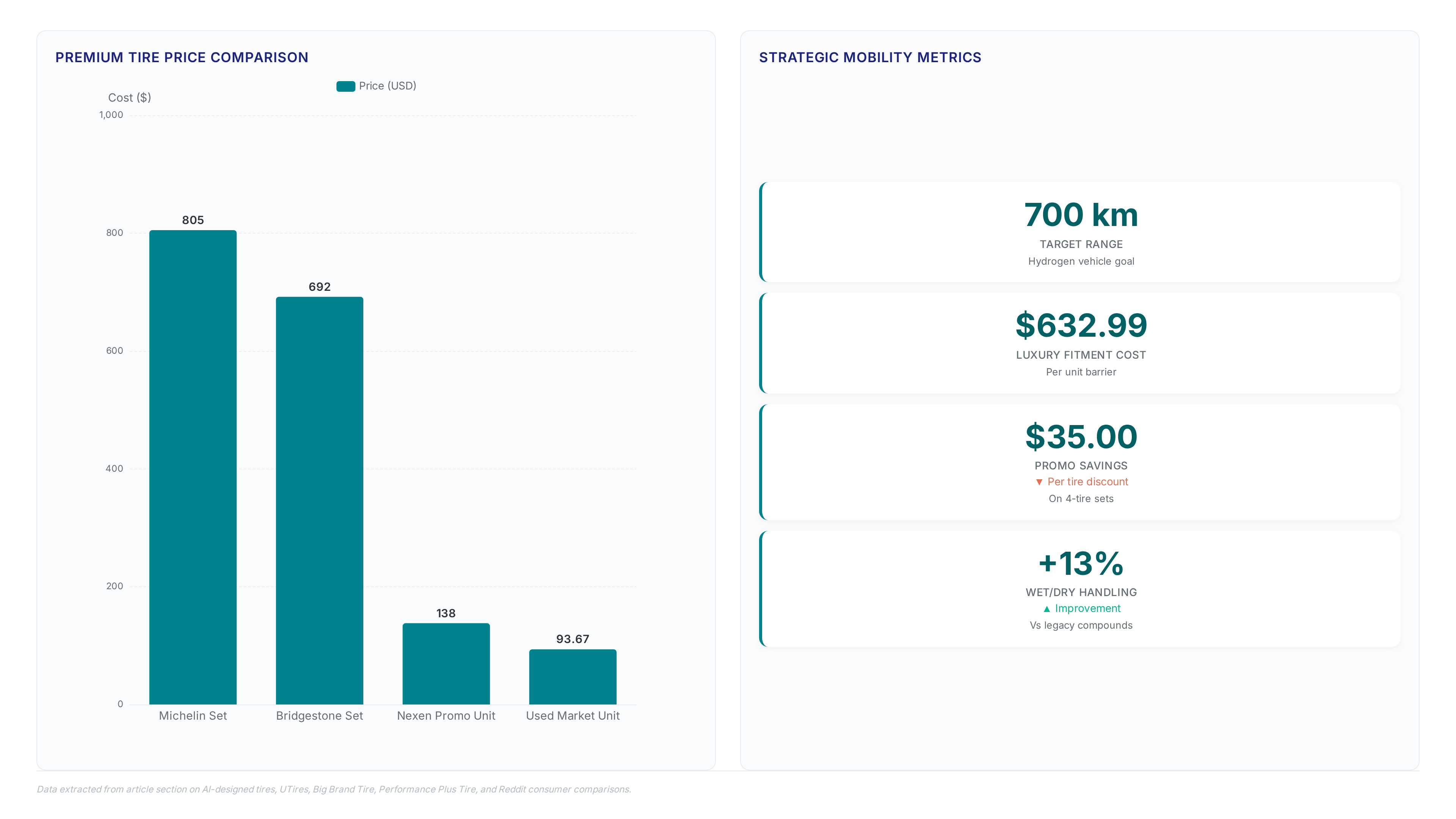Click the 800 y-axis tick label

click(114, 233)
